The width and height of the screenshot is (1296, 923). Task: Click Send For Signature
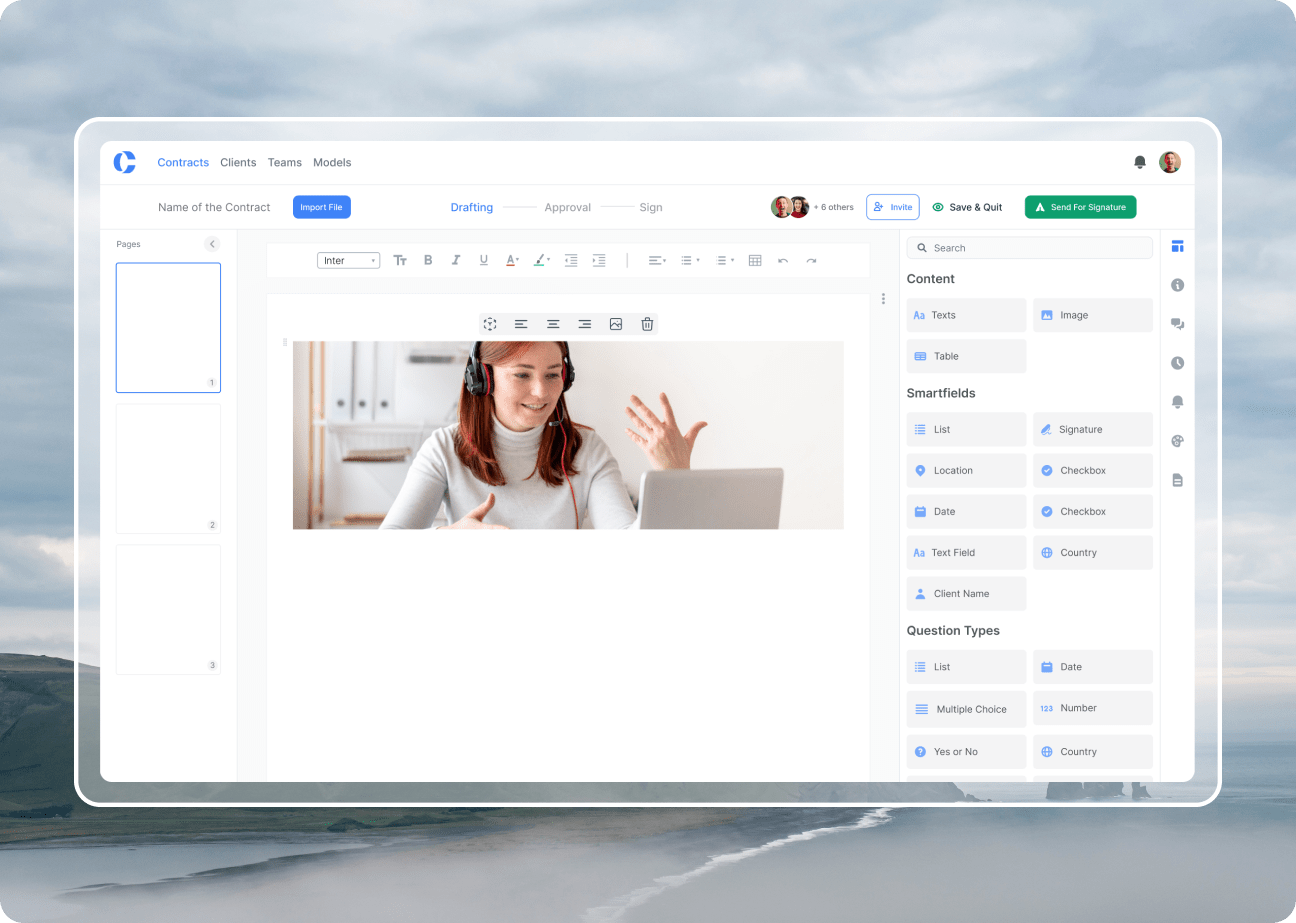pyautogui.click(x=1080, y=207)
